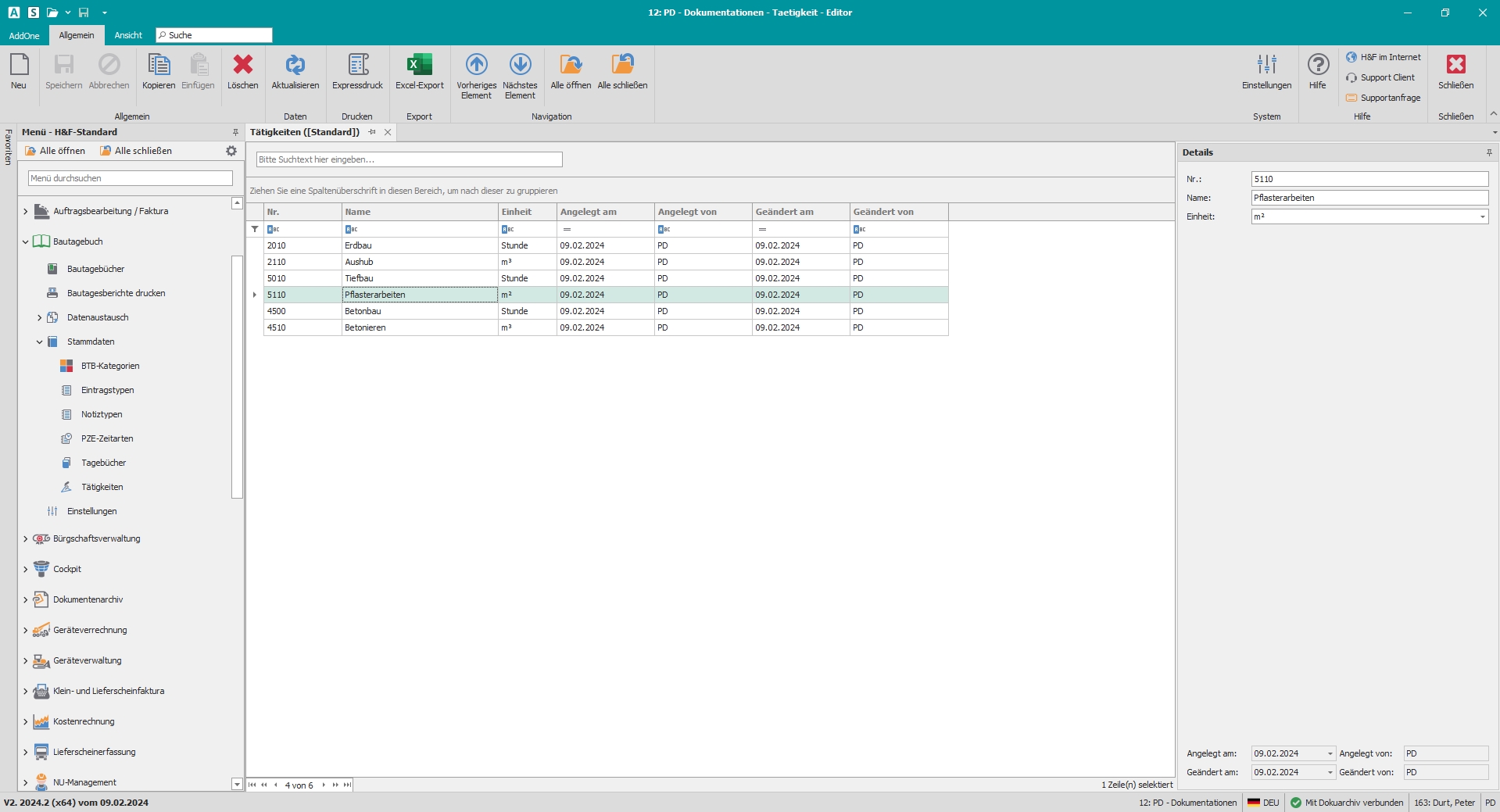Viewport: 1500px width, 812px height.
Task: Click the Kopieren icon
Action: click(159, 66)
